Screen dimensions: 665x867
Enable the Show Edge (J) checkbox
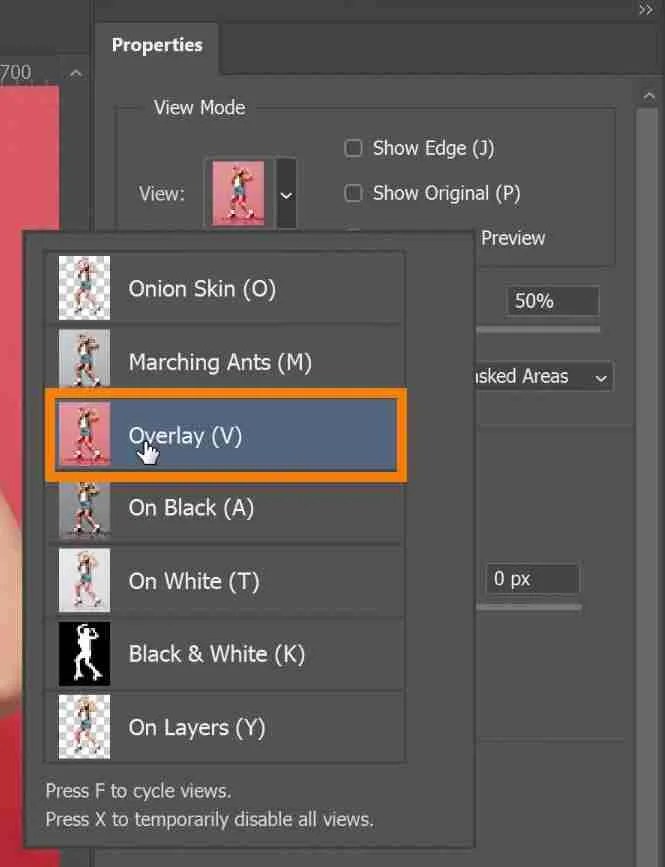353,148
